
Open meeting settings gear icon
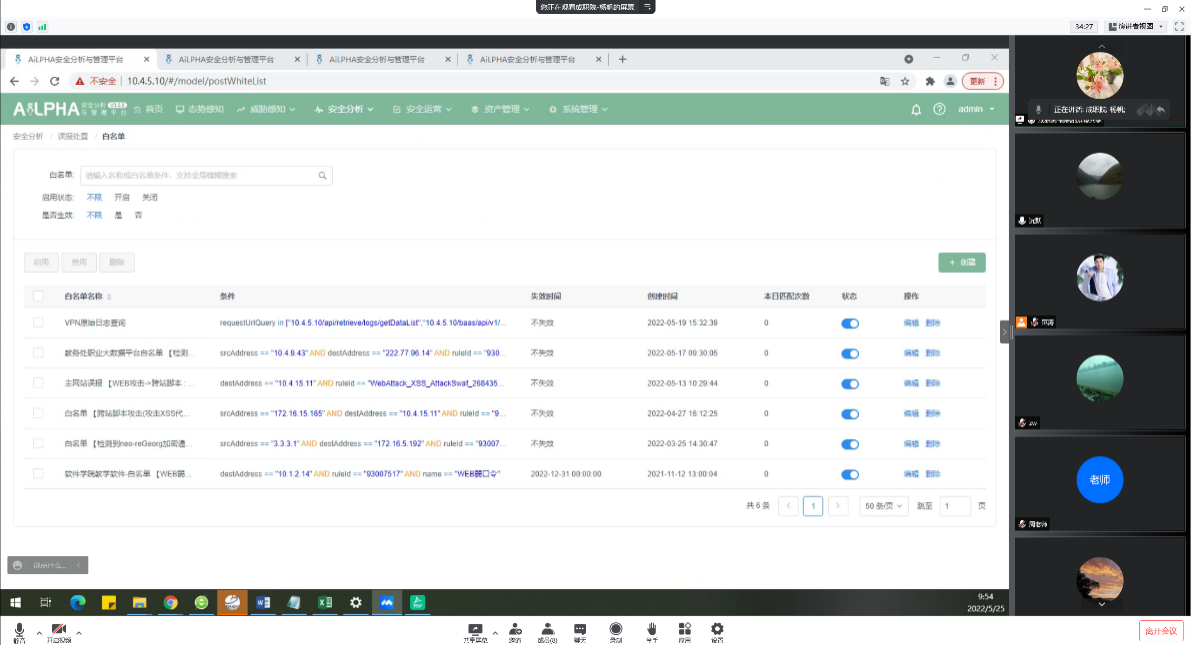tap(717, 630)
